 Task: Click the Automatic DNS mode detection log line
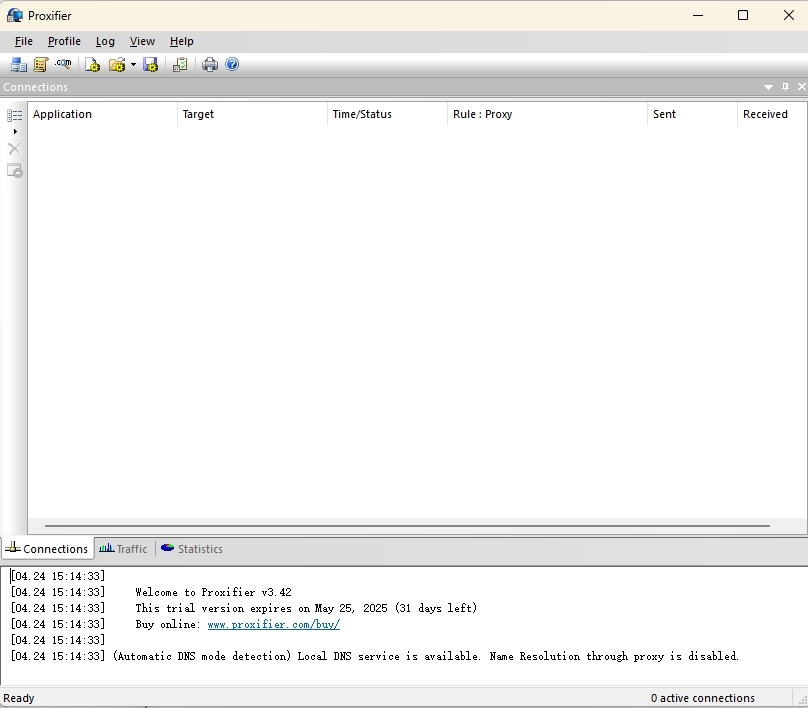pos(426,656)
